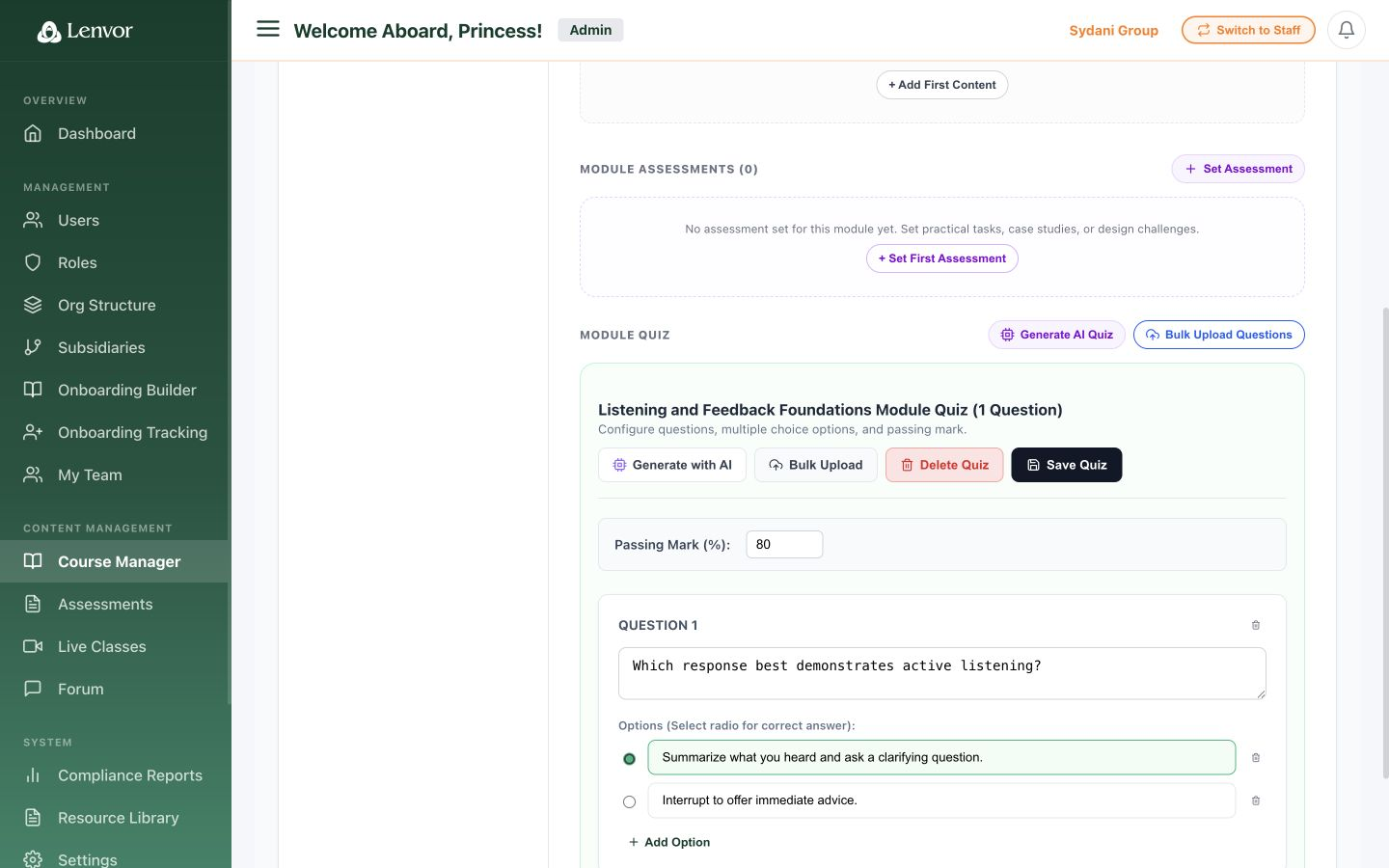Save the quiz with Save Quiz
The width and height of the screenshot is (1389, 868).
tap(1067, 465)
